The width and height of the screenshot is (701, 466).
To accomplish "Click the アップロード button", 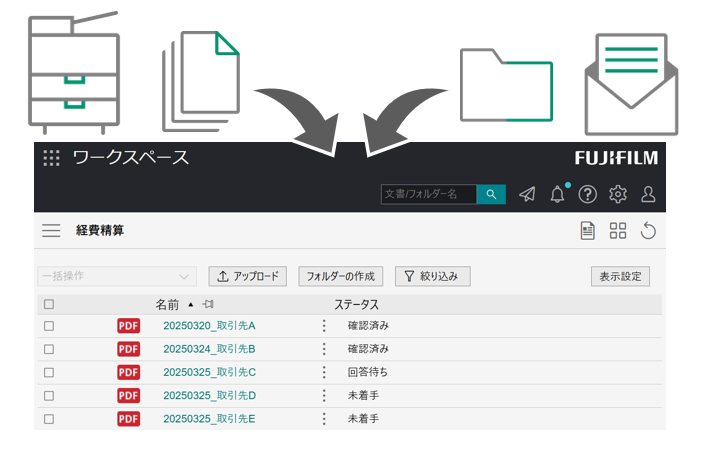I will tap(249, 276).
